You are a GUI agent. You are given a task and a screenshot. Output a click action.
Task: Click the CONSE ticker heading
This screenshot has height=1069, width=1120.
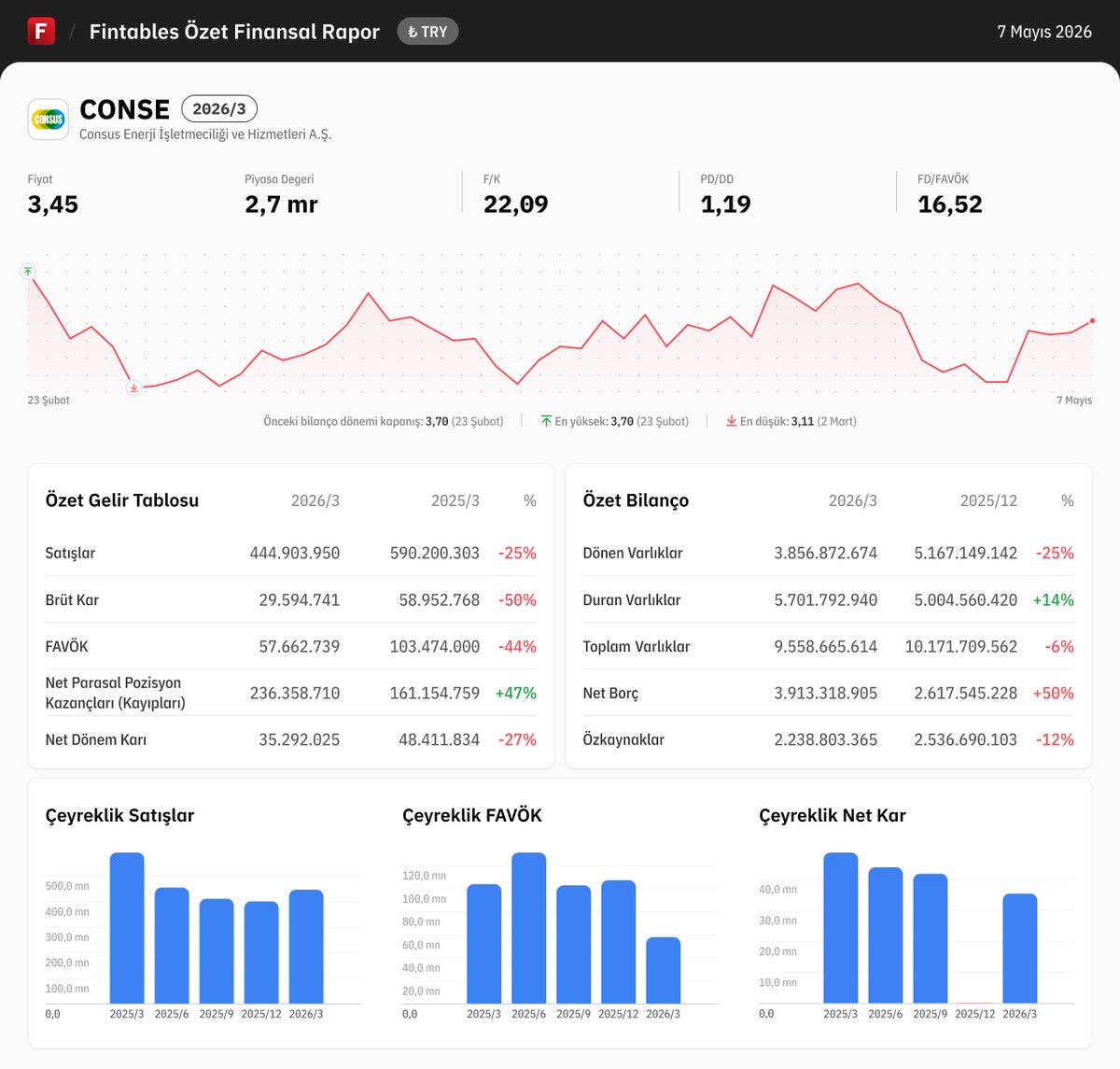125,109
